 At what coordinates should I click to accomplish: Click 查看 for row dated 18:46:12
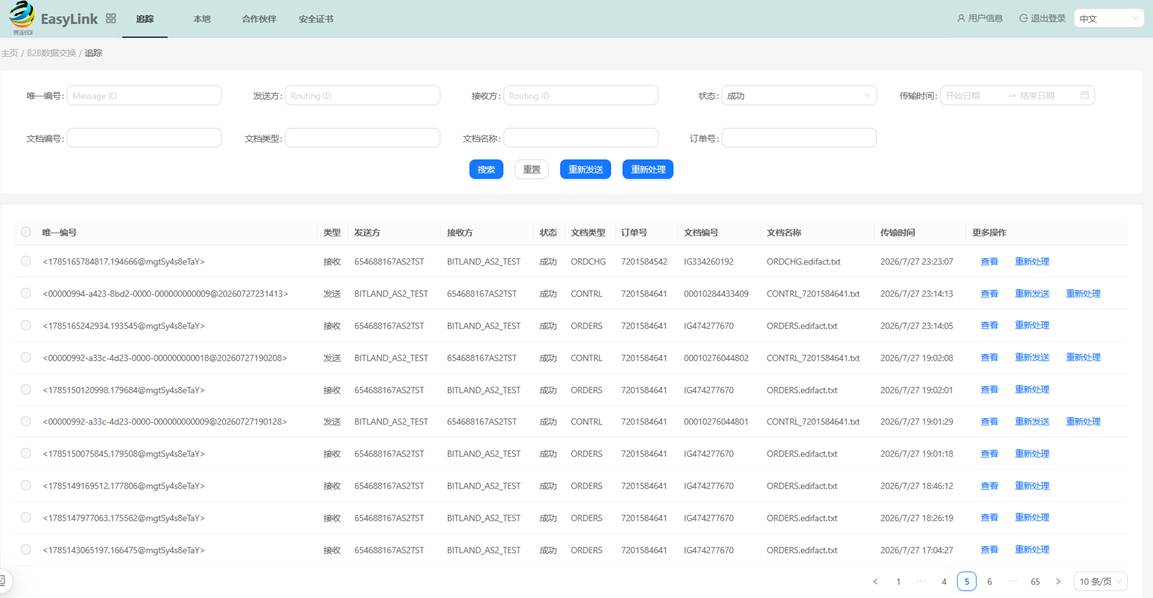(989, 485)
